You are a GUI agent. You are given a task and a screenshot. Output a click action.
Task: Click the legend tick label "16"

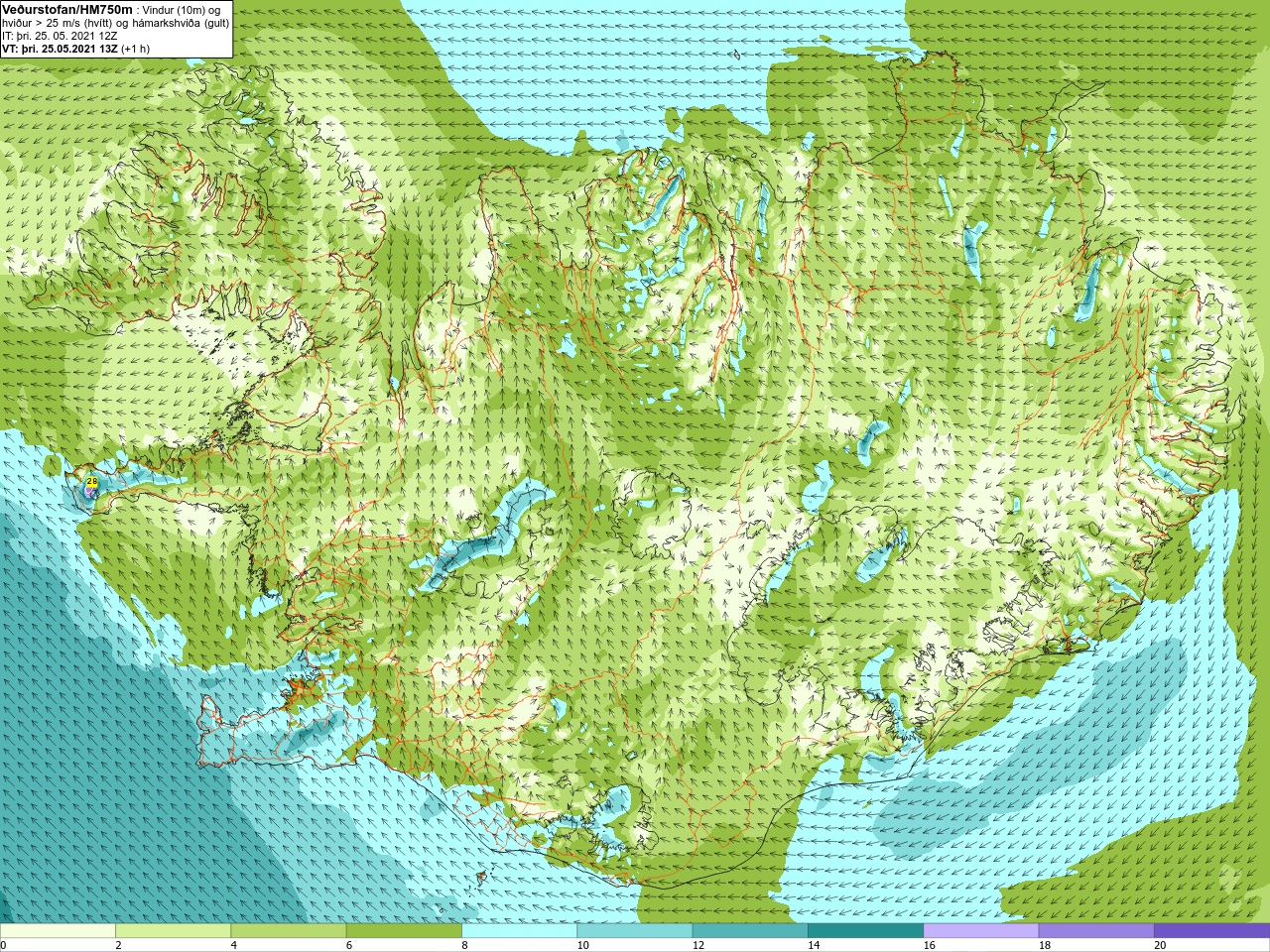click(x=929, y=945)
